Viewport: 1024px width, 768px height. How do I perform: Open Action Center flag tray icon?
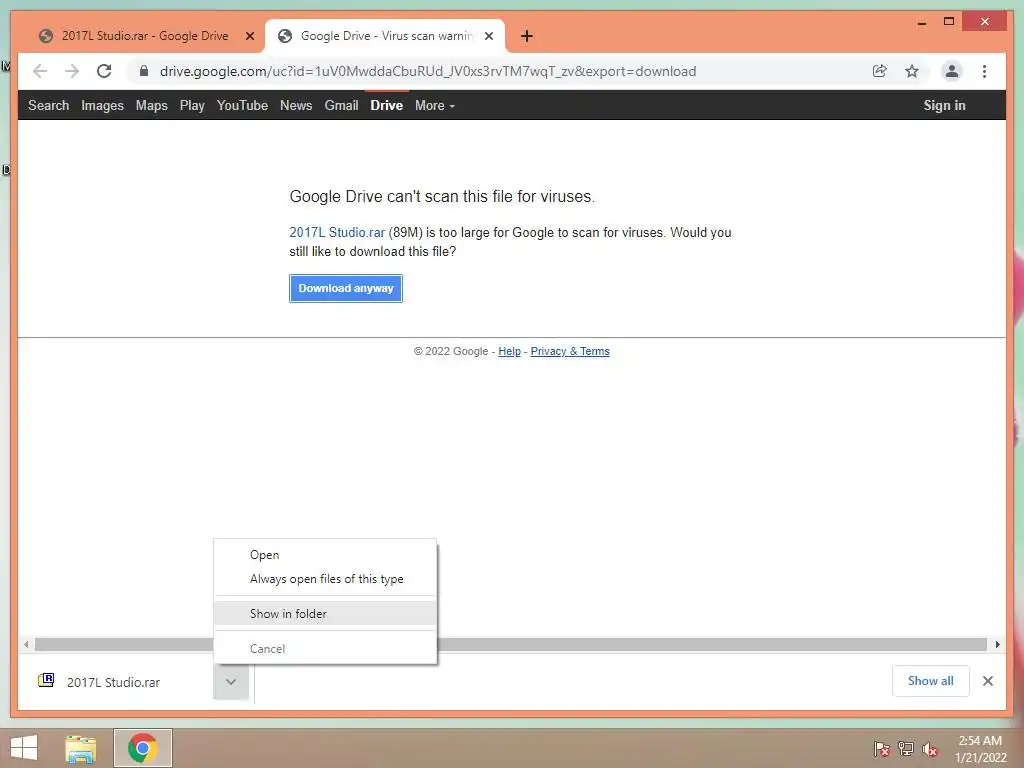(x=882, y=748)
